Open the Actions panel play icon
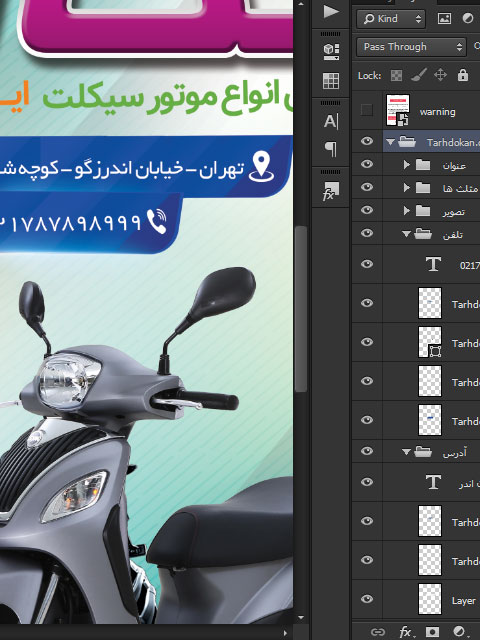The height and width of the screenshot is (640, 480). click(x=331, y=11)
